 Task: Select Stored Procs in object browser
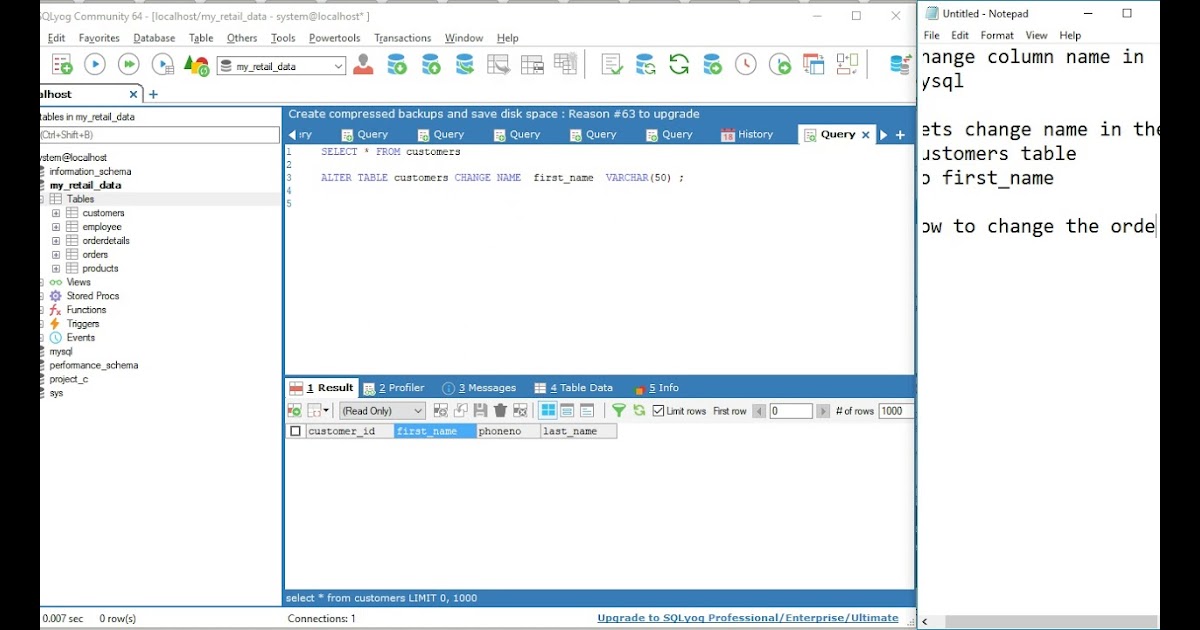click(x=93, y=296)
